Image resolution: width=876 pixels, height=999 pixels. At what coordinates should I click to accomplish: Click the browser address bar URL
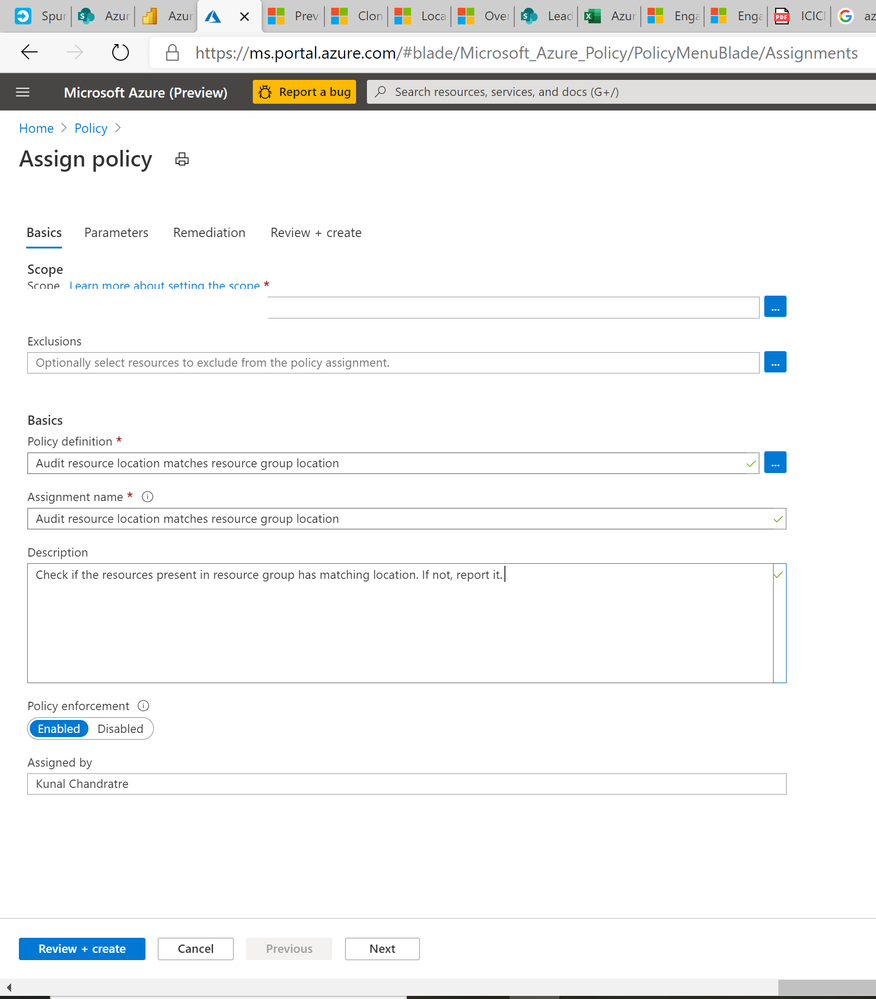526,53
